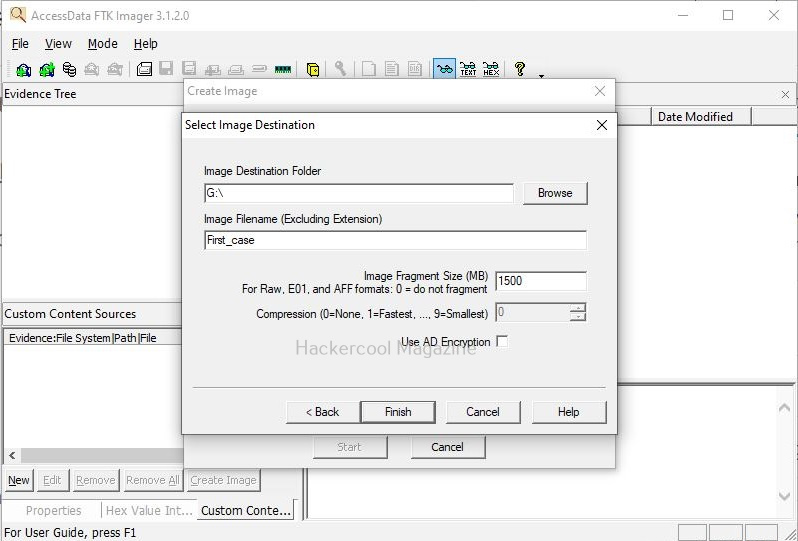The image size is (798, 541).
Task: Click the Compression spinner up arrow
Action: (577, 308)
